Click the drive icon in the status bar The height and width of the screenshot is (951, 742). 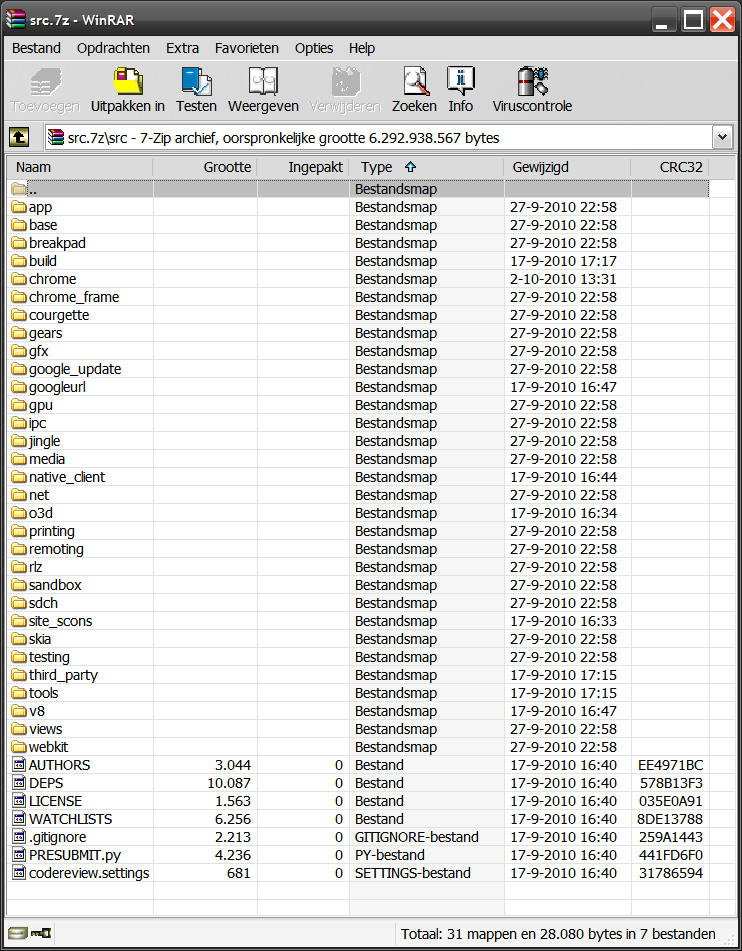tap(18, 933)
